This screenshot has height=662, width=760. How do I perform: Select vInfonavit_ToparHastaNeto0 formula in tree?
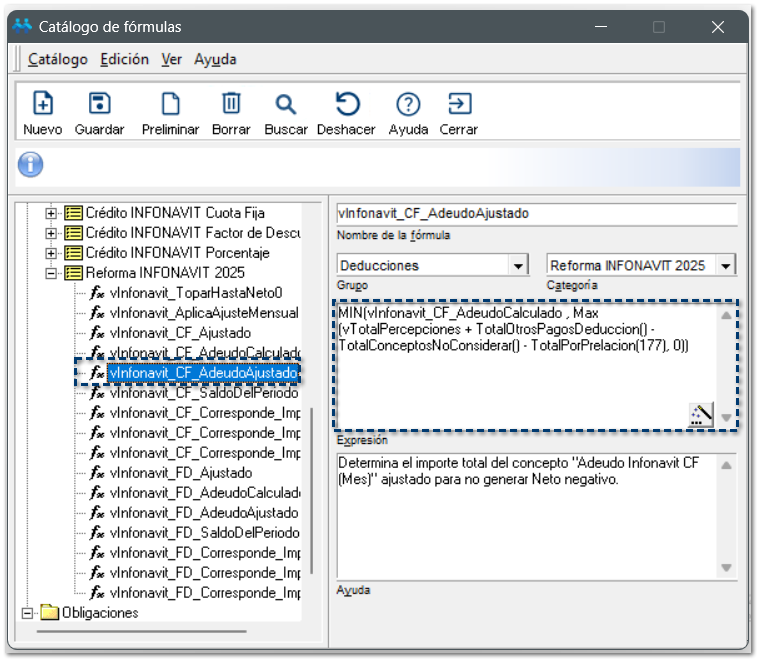coord(196,293)
